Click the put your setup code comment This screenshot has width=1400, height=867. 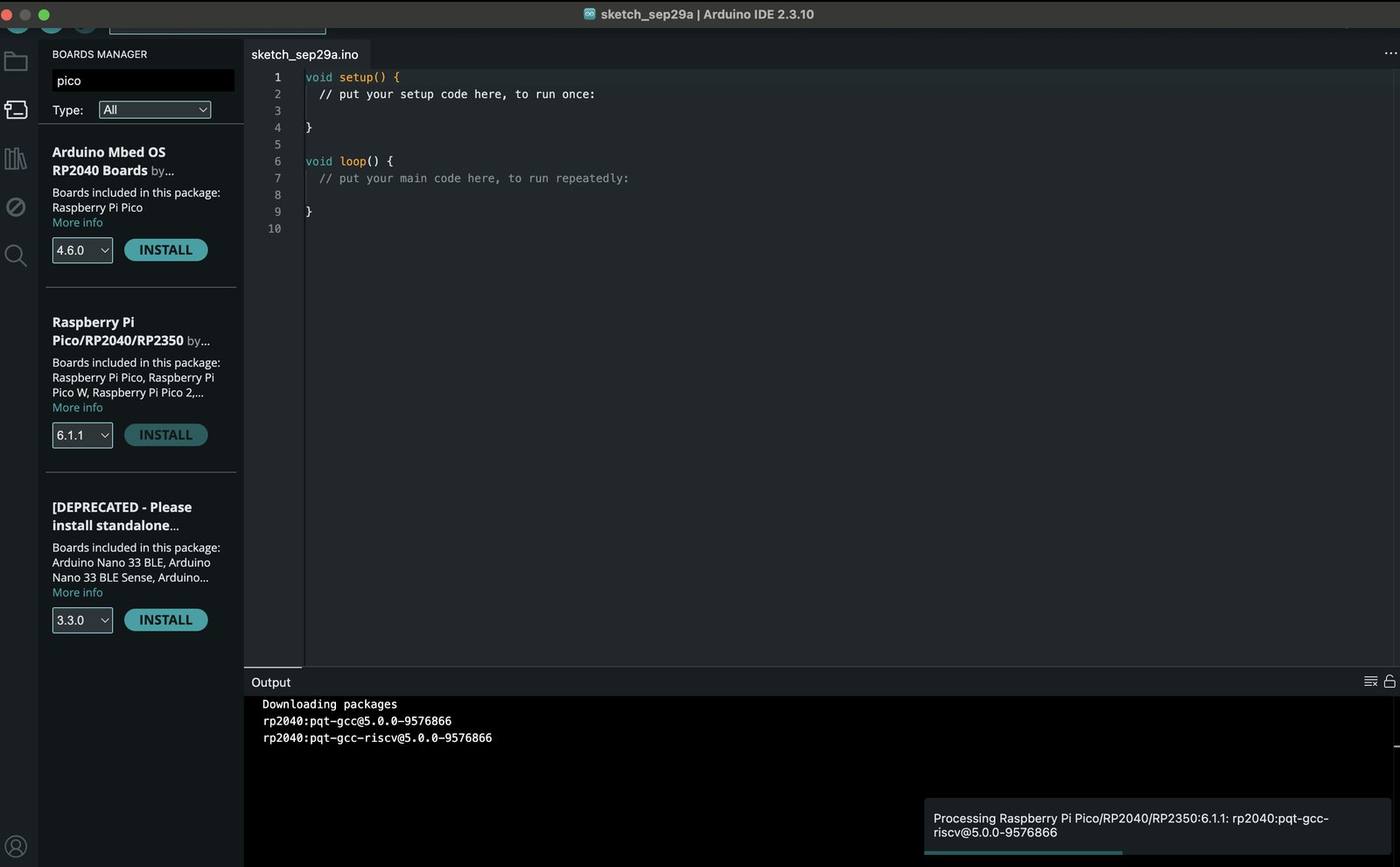(457, 94)
